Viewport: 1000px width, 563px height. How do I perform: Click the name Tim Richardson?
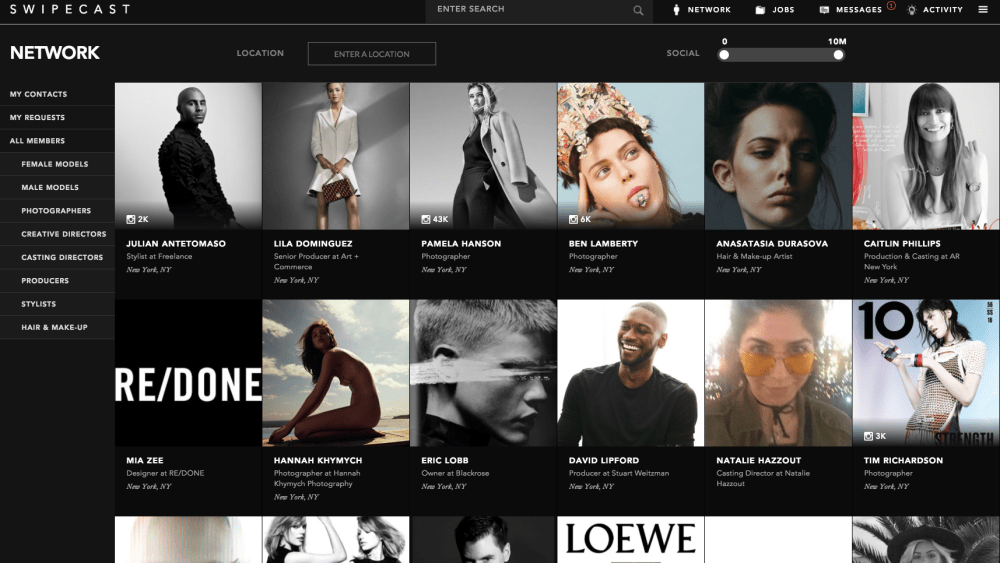(x=903, y=460)
